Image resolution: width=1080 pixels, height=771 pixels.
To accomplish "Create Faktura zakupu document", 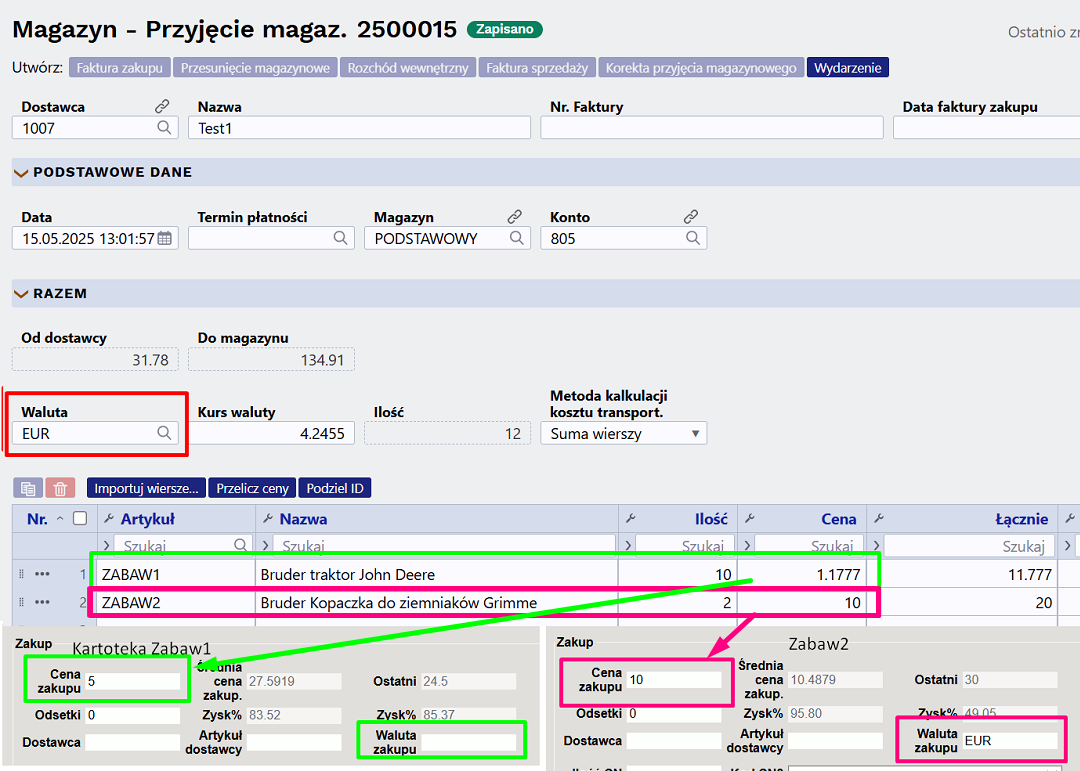I will 119,68.
